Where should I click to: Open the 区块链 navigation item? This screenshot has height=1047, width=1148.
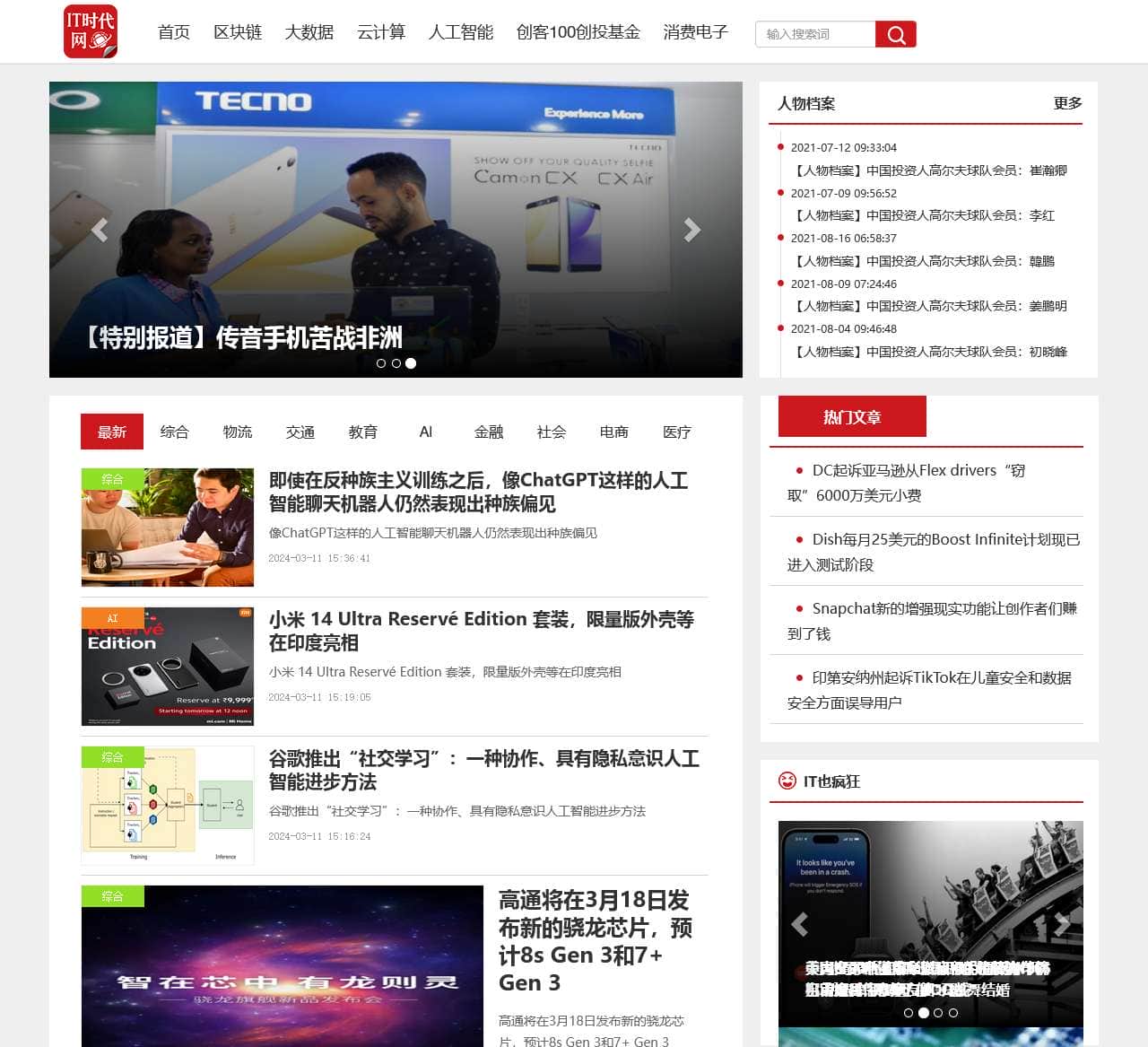[x=238, y=32]
